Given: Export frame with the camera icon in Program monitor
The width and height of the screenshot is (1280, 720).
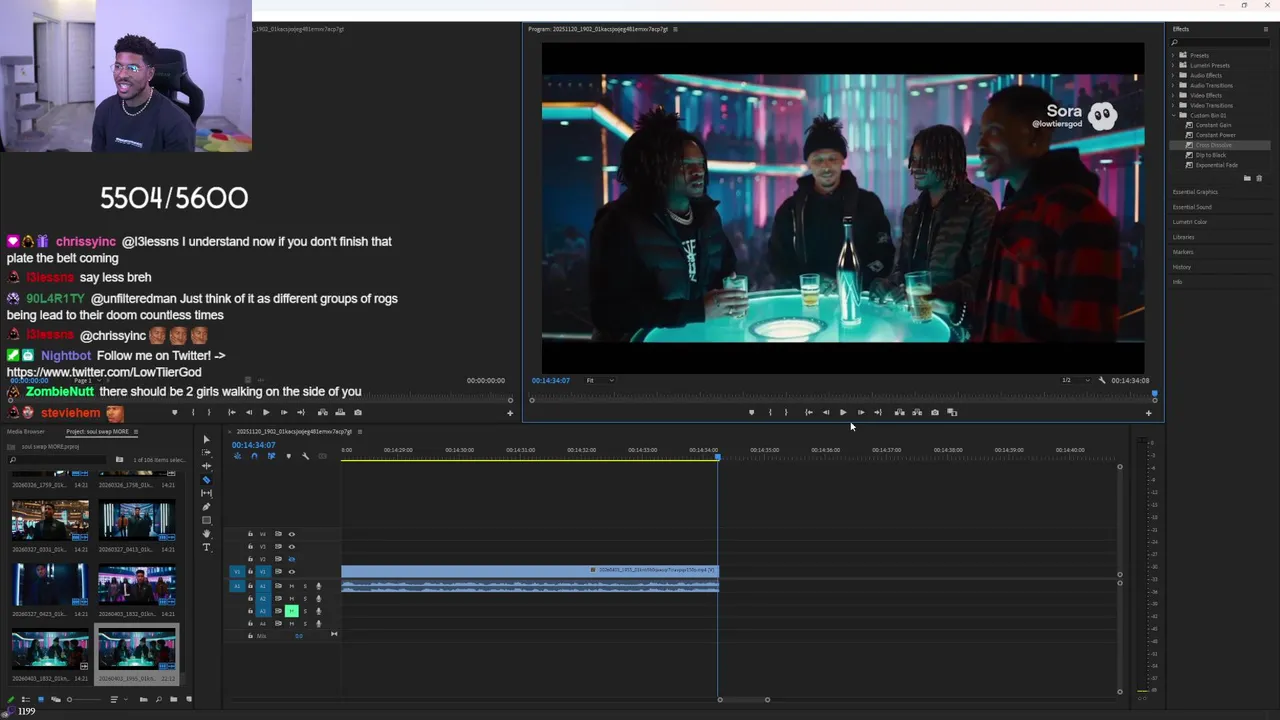Looking at the screenshot, I should pyautogui.click(x=935, y=412).
